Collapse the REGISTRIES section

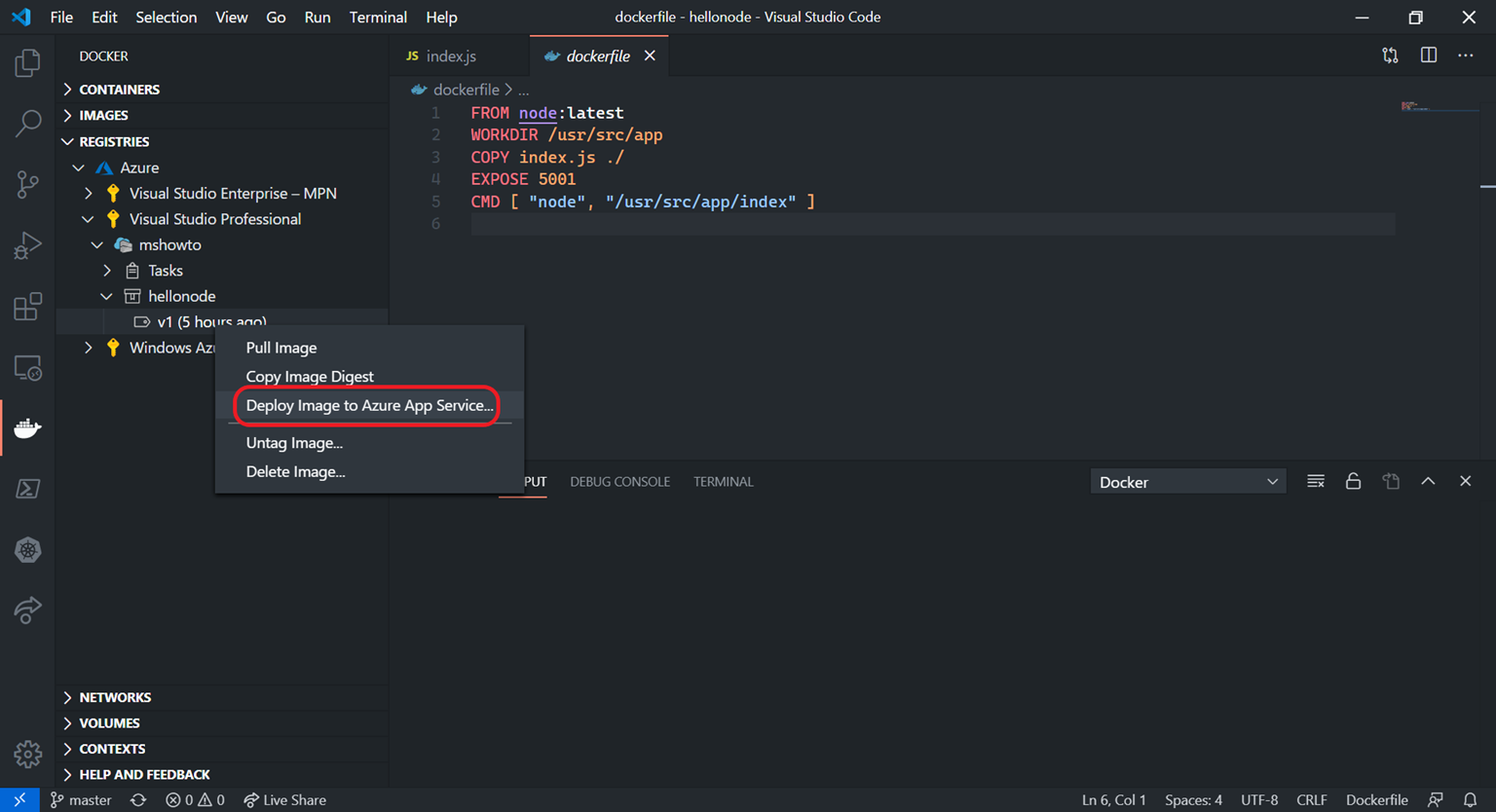[x=222, y=141]
